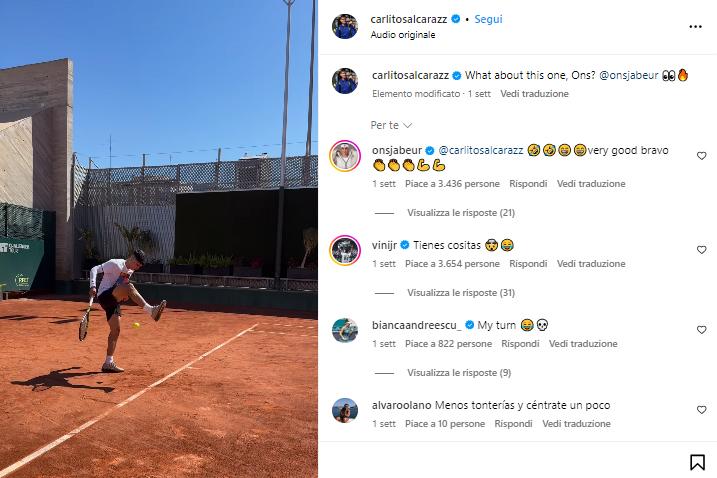Open the 'Per te' comment sort dropdown

391,125
